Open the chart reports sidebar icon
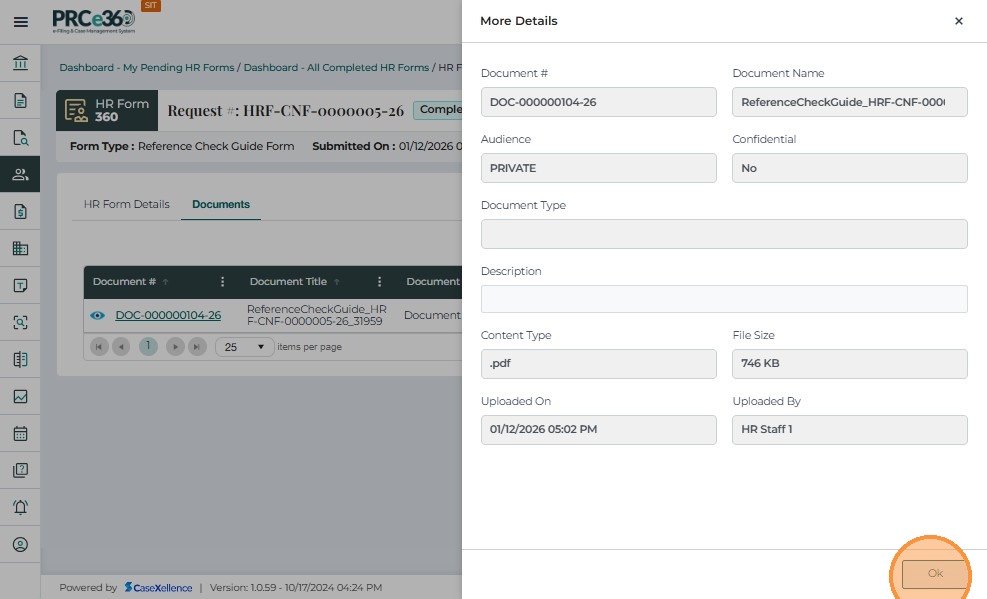987x599 pixels. click(20, 396)
